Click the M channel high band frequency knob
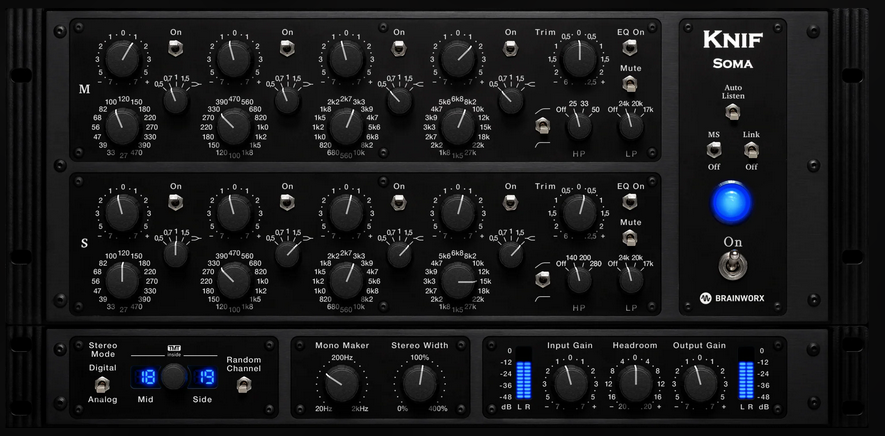This screenshot has width=885, height=436. (x=458, y=126)
